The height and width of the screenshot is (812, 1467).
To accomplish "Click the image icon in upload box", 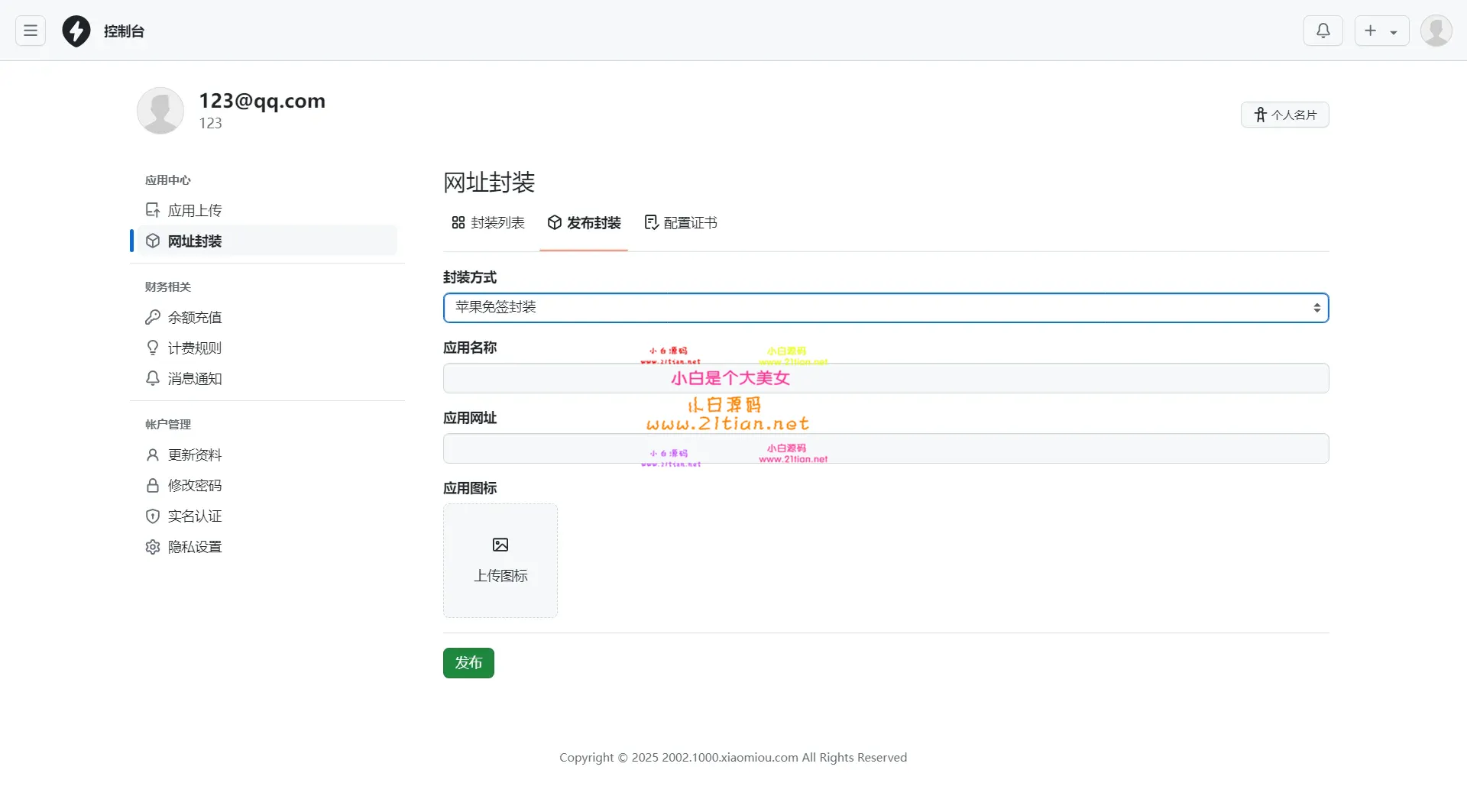I will pyautogui.click(x=500, y=545).
